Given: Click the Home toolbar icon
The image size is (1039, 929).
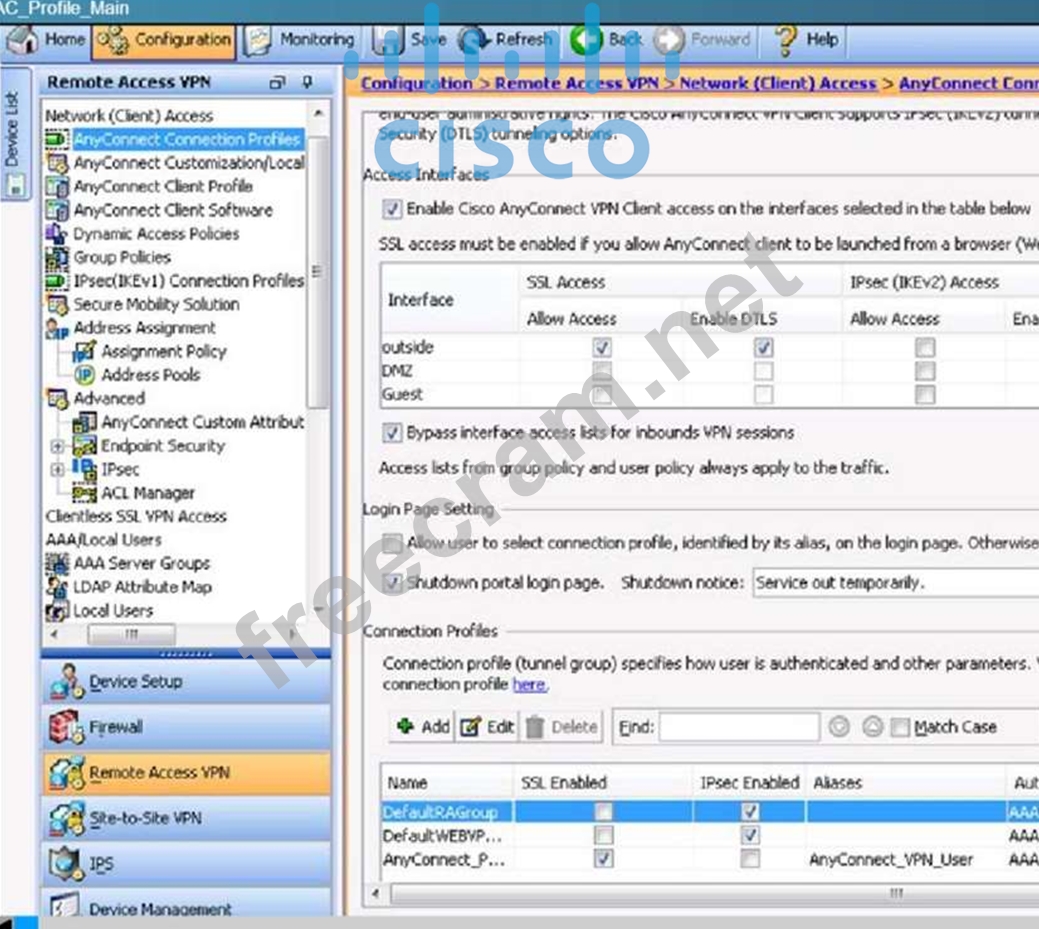Looking at the screenshot, I should coord(22,41).
